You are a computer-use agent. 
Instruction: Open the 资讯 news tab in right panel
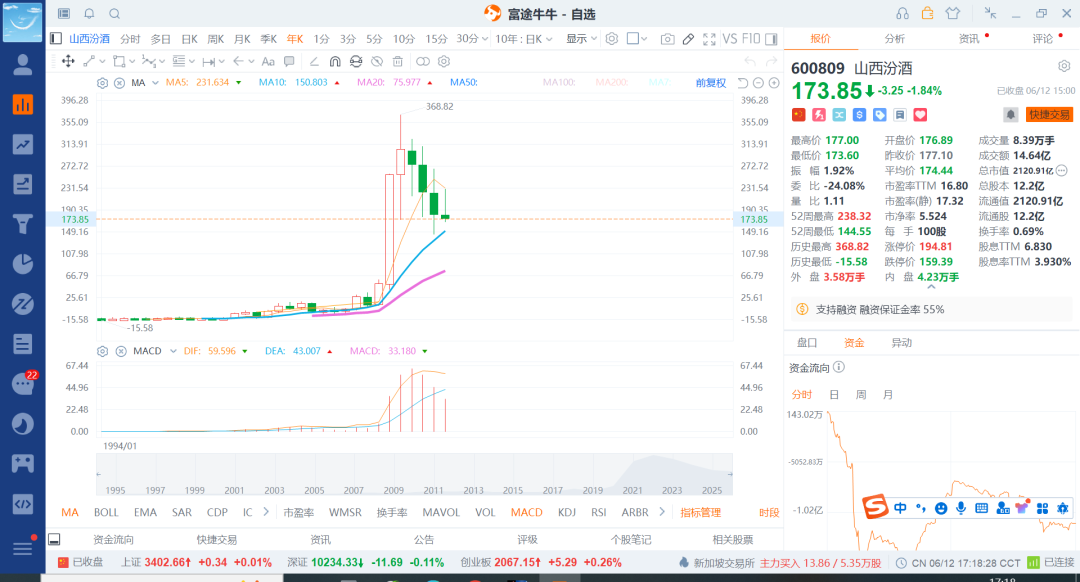(x=968, y=39)
